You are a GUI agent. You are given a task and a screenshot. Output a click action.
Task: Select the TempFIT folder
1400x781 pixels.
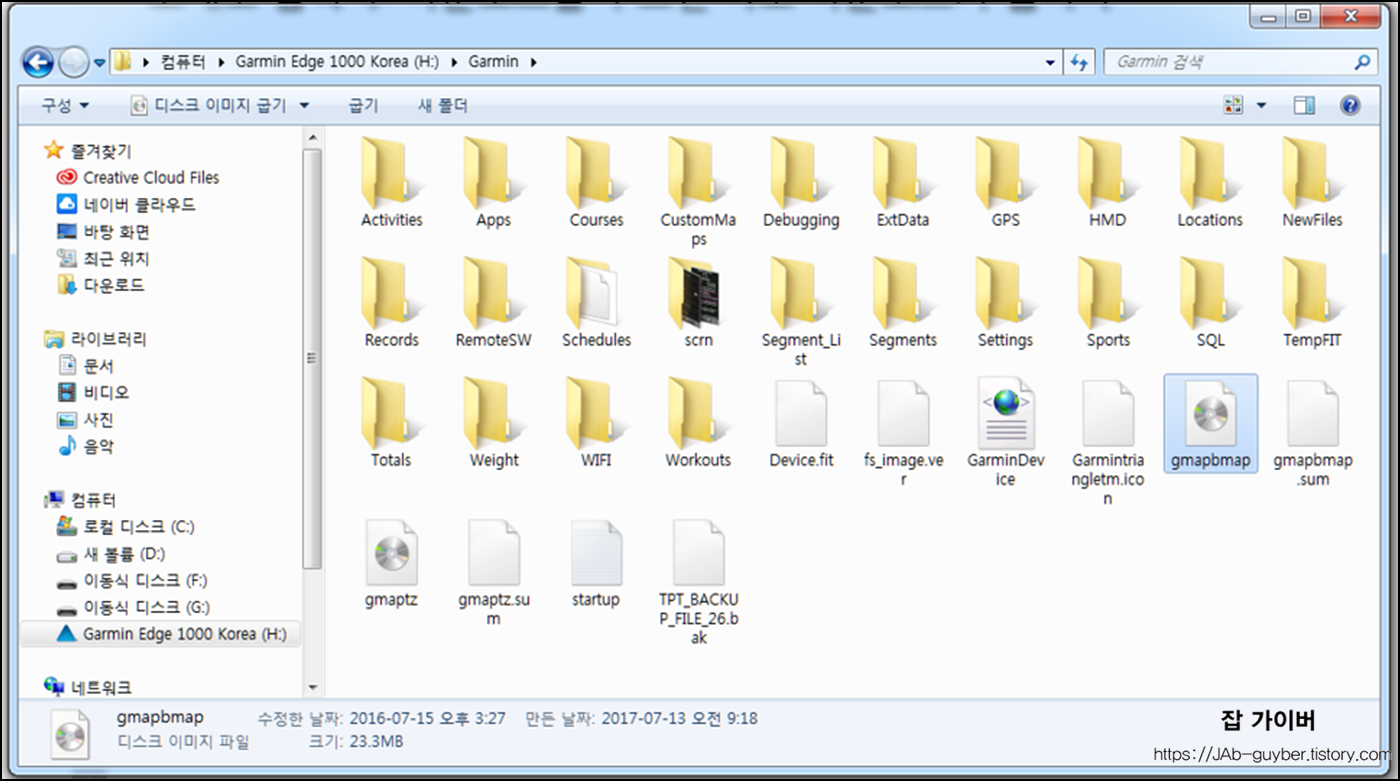click(1312, 304)
